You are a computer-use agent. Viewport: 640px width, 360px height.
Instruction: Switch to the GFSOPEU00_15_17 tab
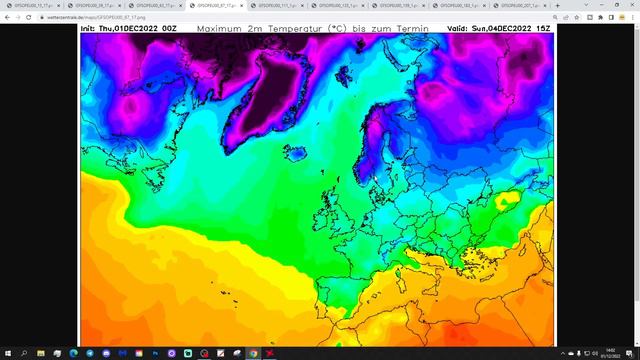[x=33, y=6]
